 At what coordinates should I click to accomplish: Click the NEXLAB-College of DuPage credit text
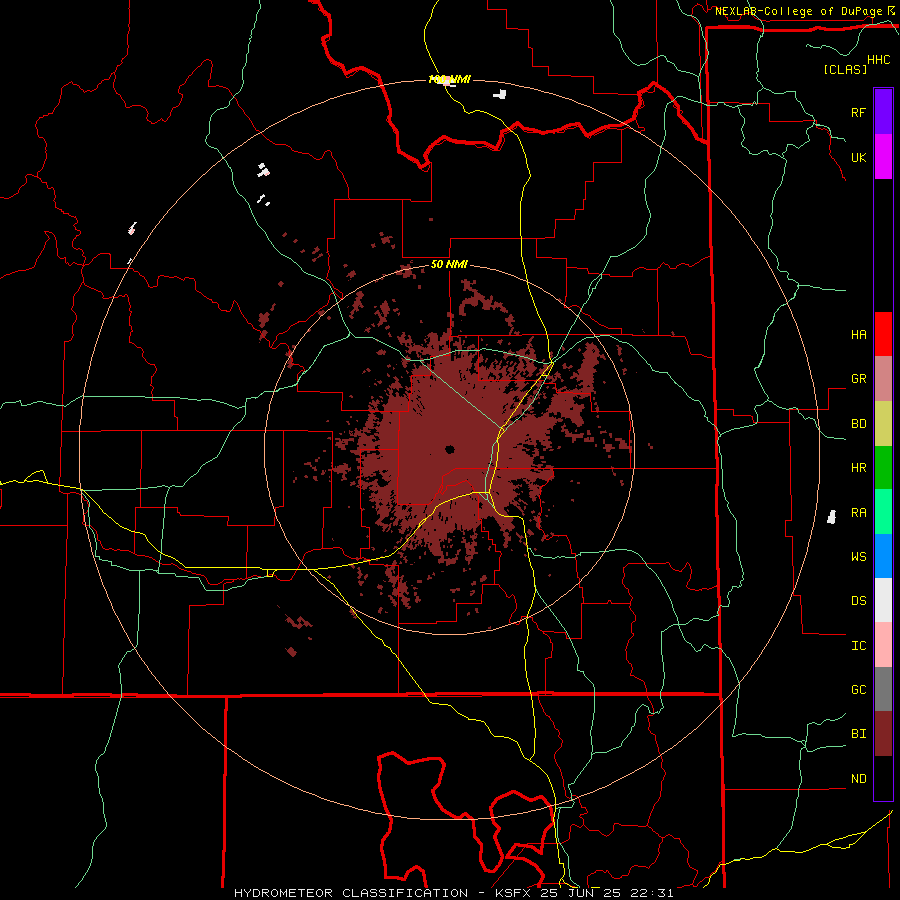798,11
